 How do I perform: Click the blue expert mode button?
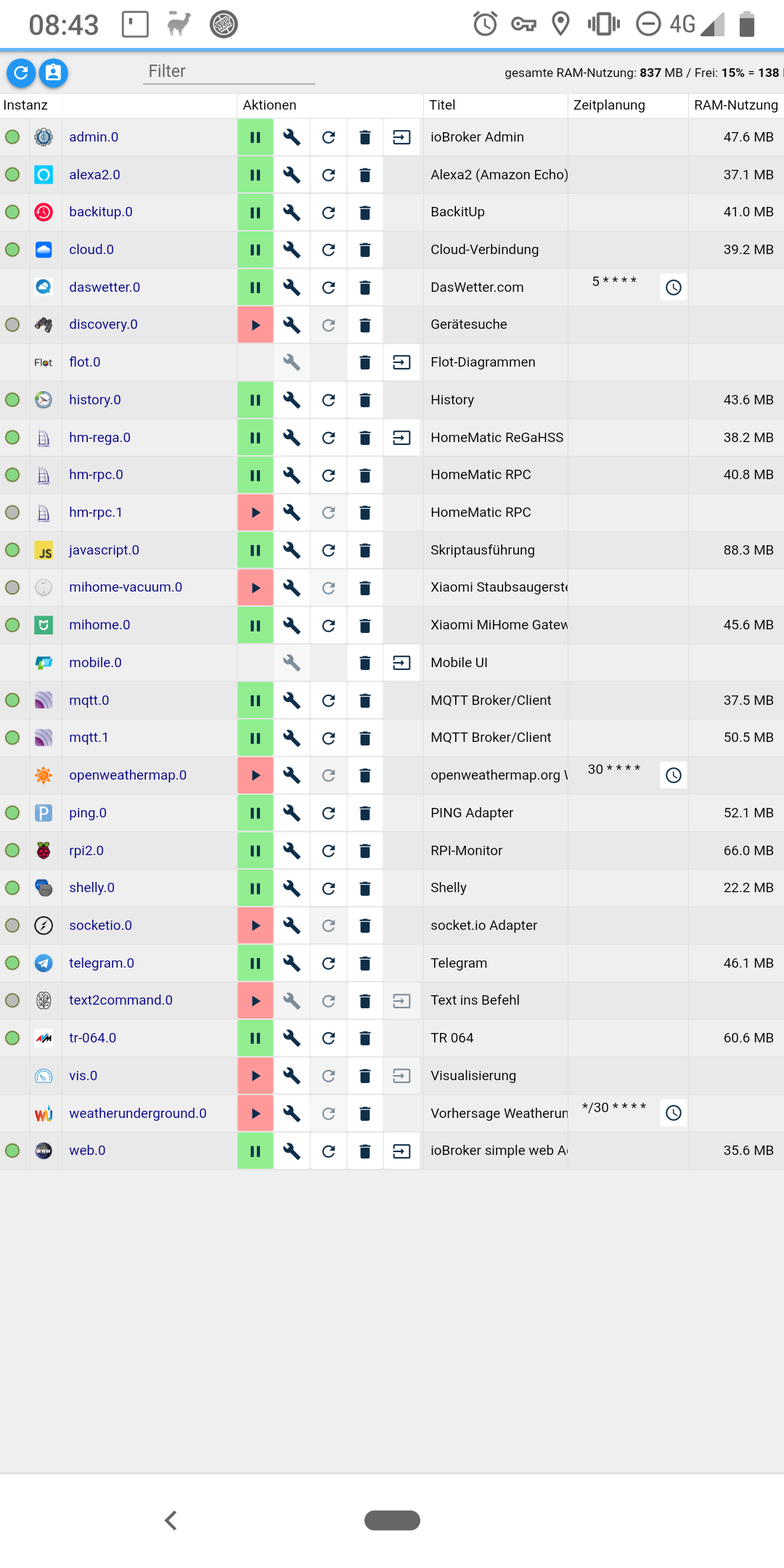pyautogui.click(x=53, y=73)
